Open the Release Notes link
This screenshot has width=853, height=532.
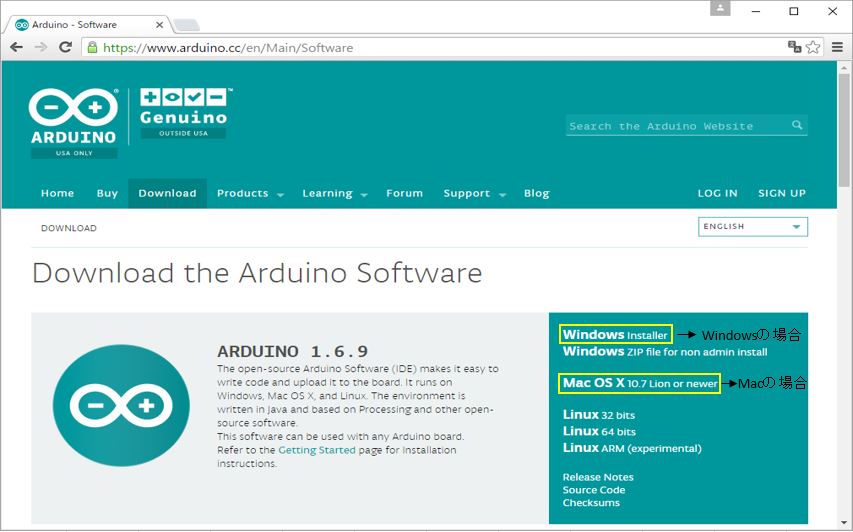pyautogui.click(x=598, y=477)
